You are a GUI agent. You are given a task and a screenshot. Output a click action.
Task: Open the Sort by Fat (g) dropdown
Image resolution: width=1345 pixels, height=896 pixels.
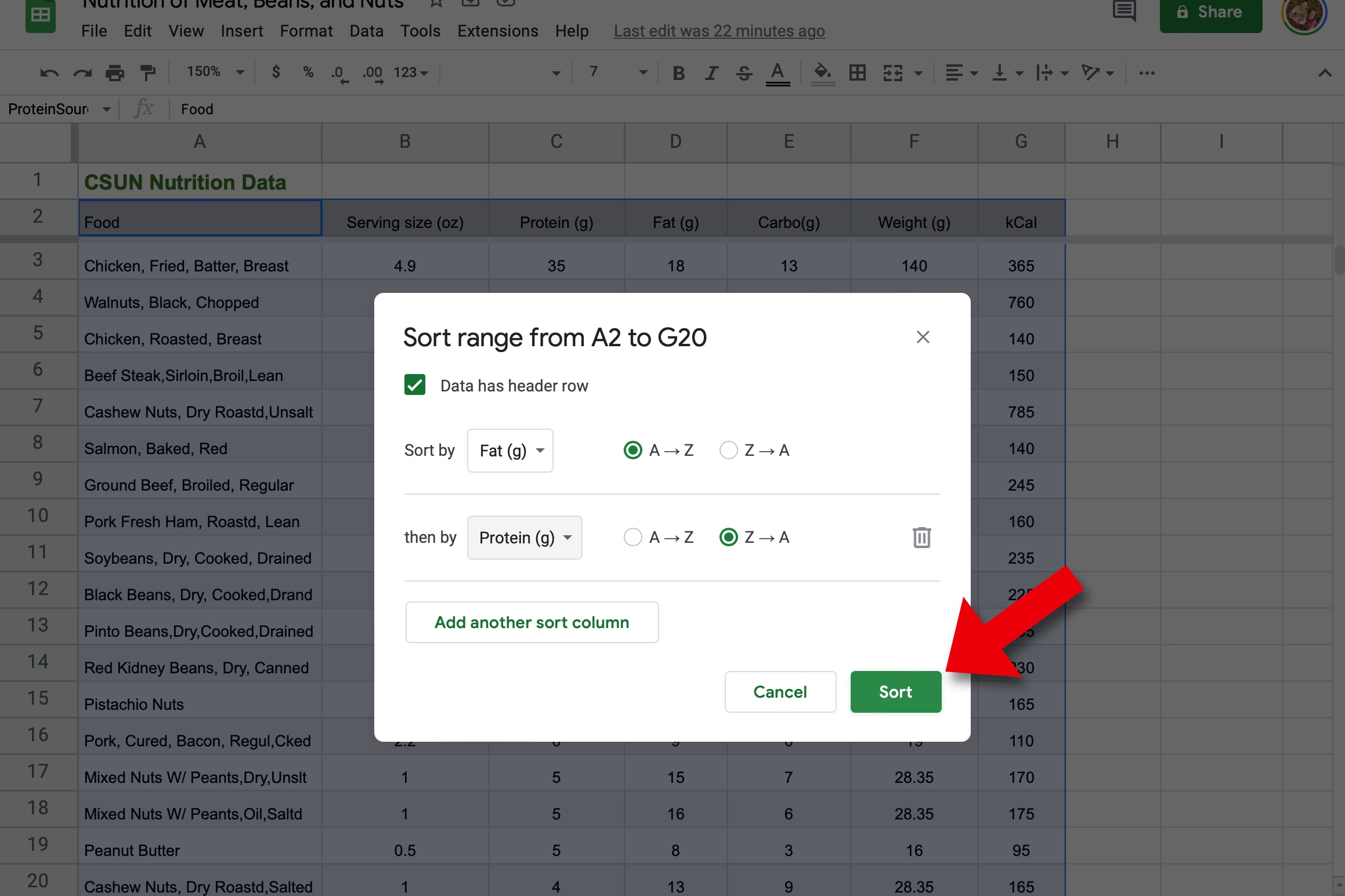pyautogui.click(x=510, y=451)
